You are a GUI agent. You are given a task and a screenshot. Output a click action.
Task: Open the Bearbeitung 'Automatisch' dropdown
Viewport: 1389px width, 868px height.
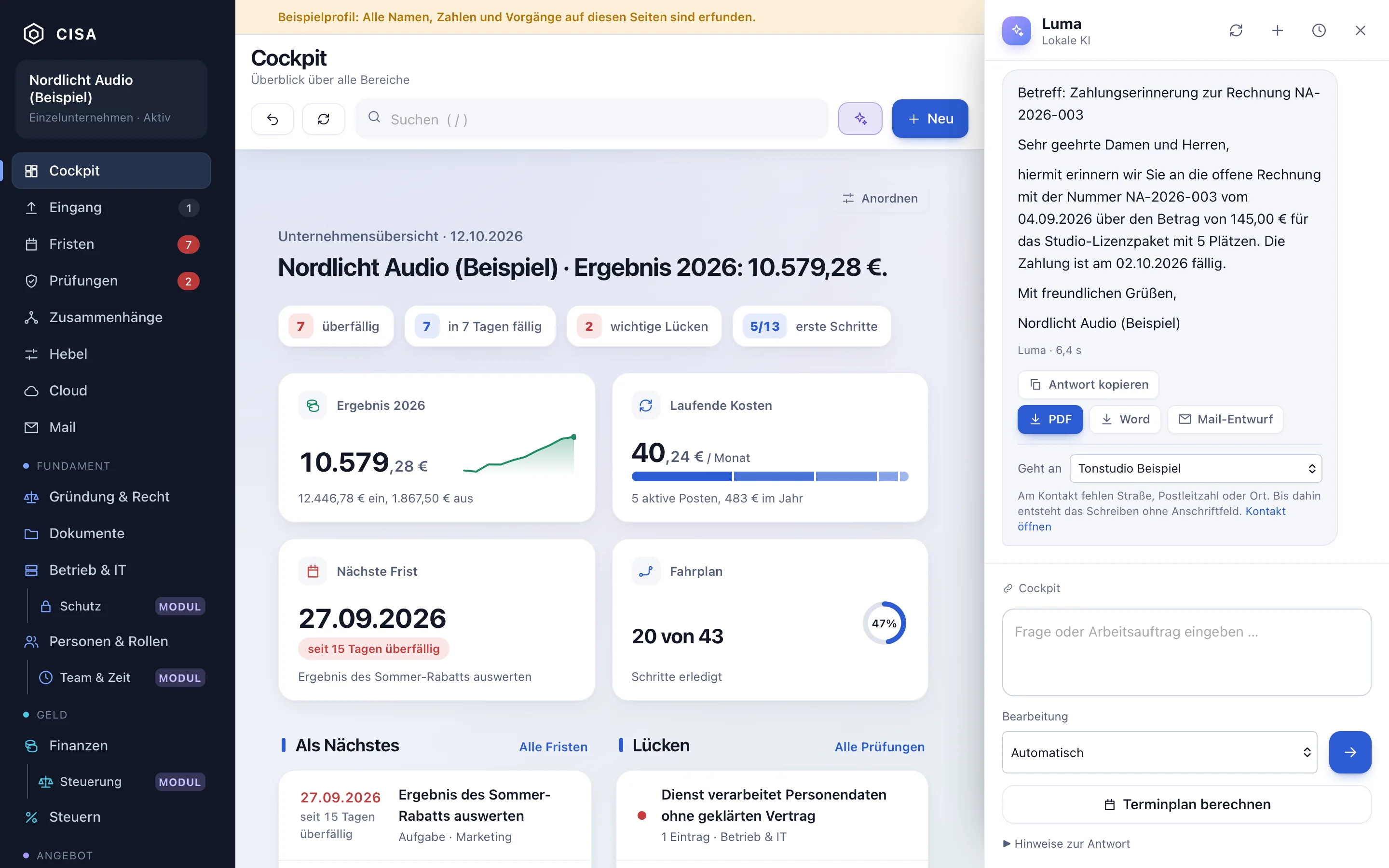[x=1159, y=752]
